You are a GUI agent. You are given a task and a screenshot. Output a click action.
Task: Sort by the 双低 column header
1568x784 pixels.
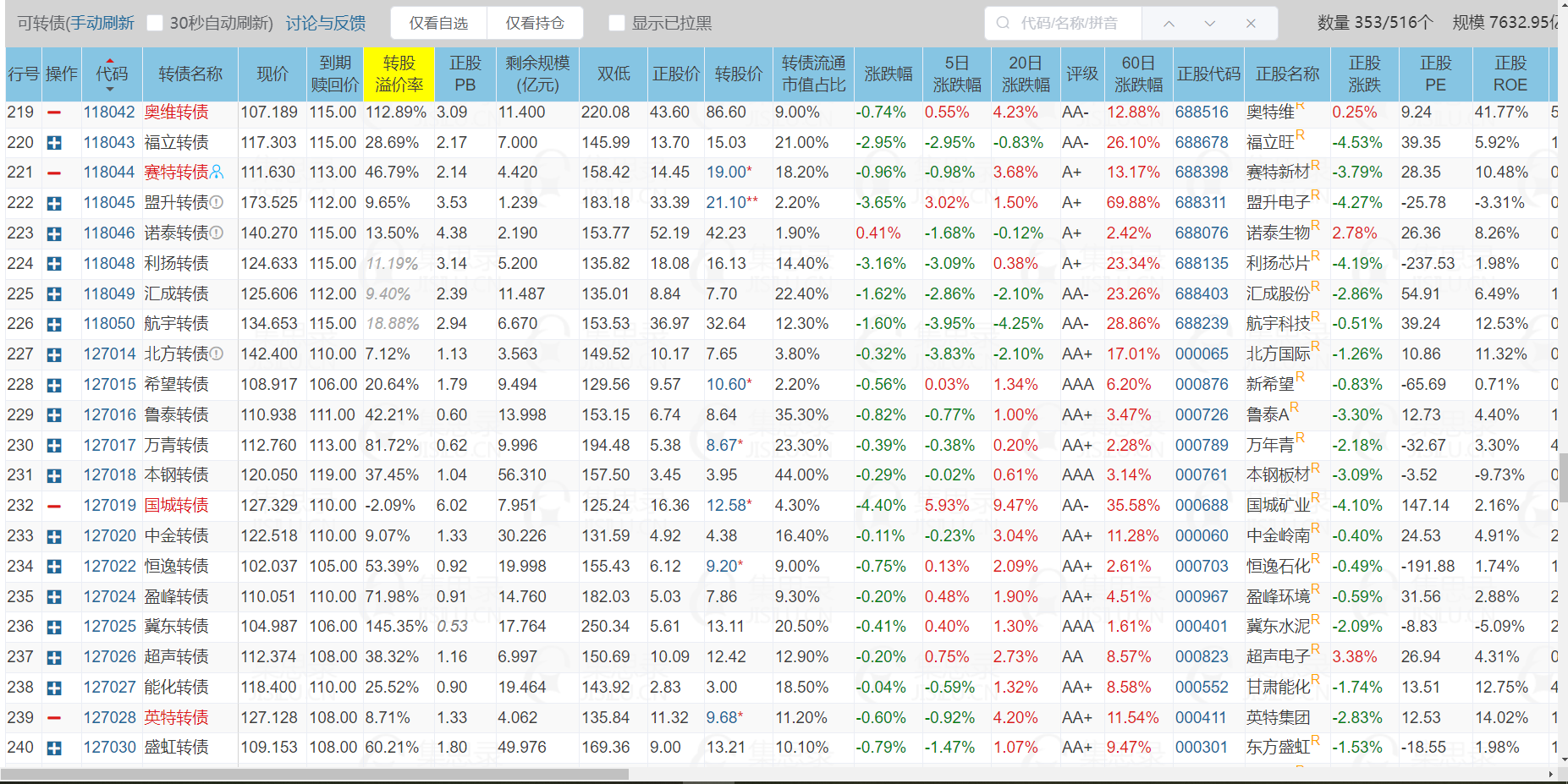pos(613,74)
